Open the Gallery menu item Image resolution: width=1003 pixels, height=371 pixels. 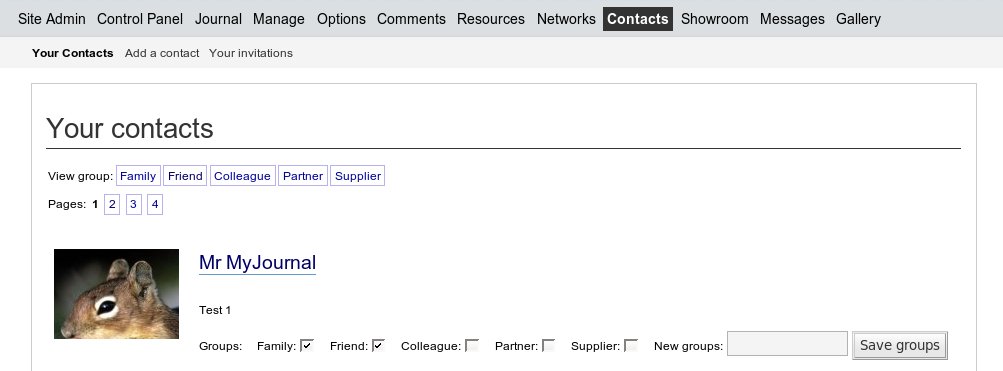coord(858,19)
